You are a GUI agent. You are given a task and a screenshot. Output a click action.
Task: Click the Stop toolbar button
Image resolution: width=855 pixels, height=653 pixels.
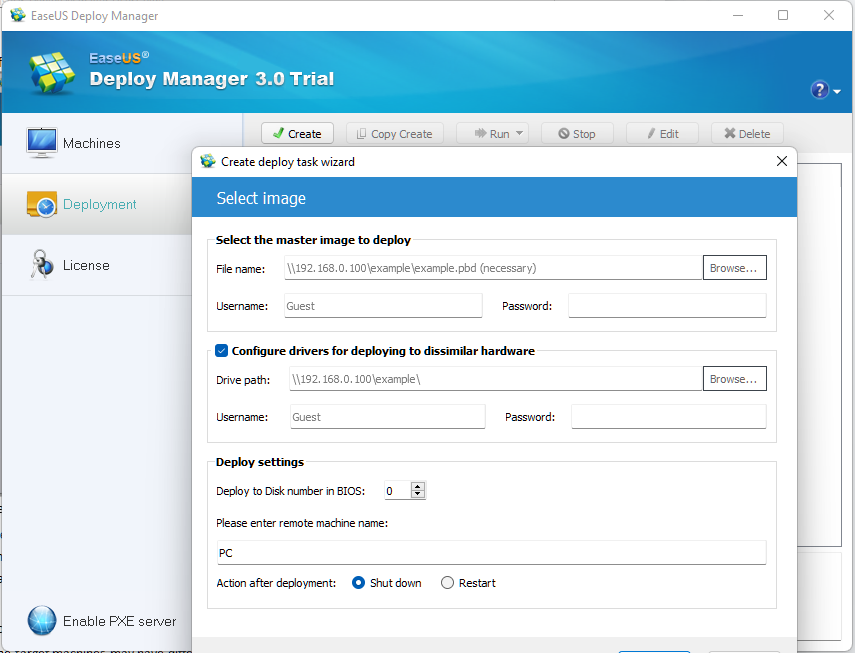tap(577, 134)
